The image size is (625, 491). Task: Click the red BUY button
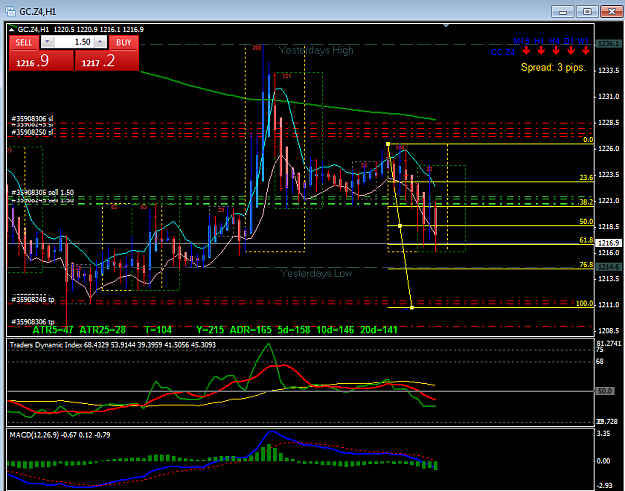pyautogui.click(x=124, y=43)
